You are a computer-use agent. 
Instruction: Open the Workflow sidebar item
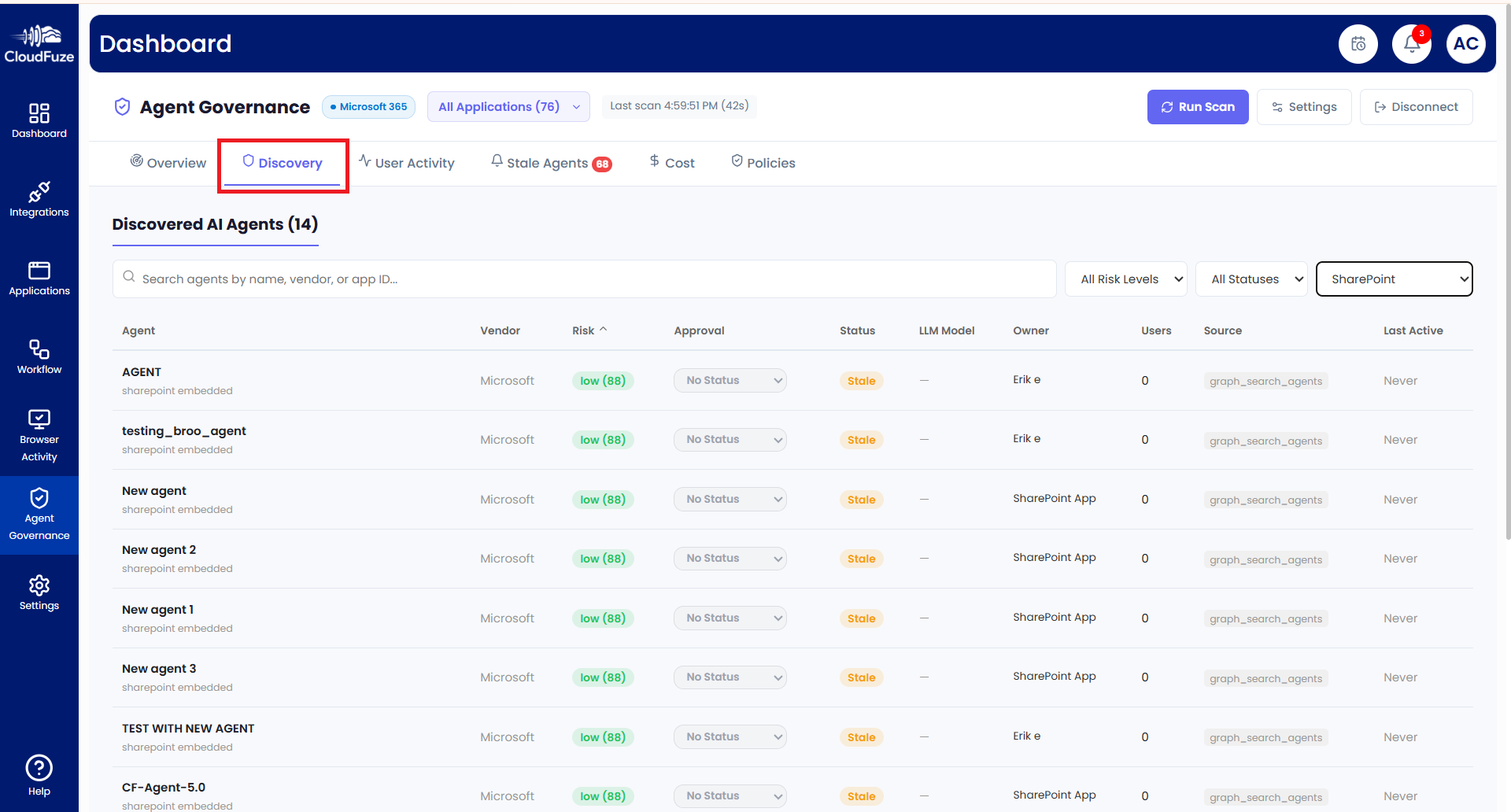coord(39,357)
